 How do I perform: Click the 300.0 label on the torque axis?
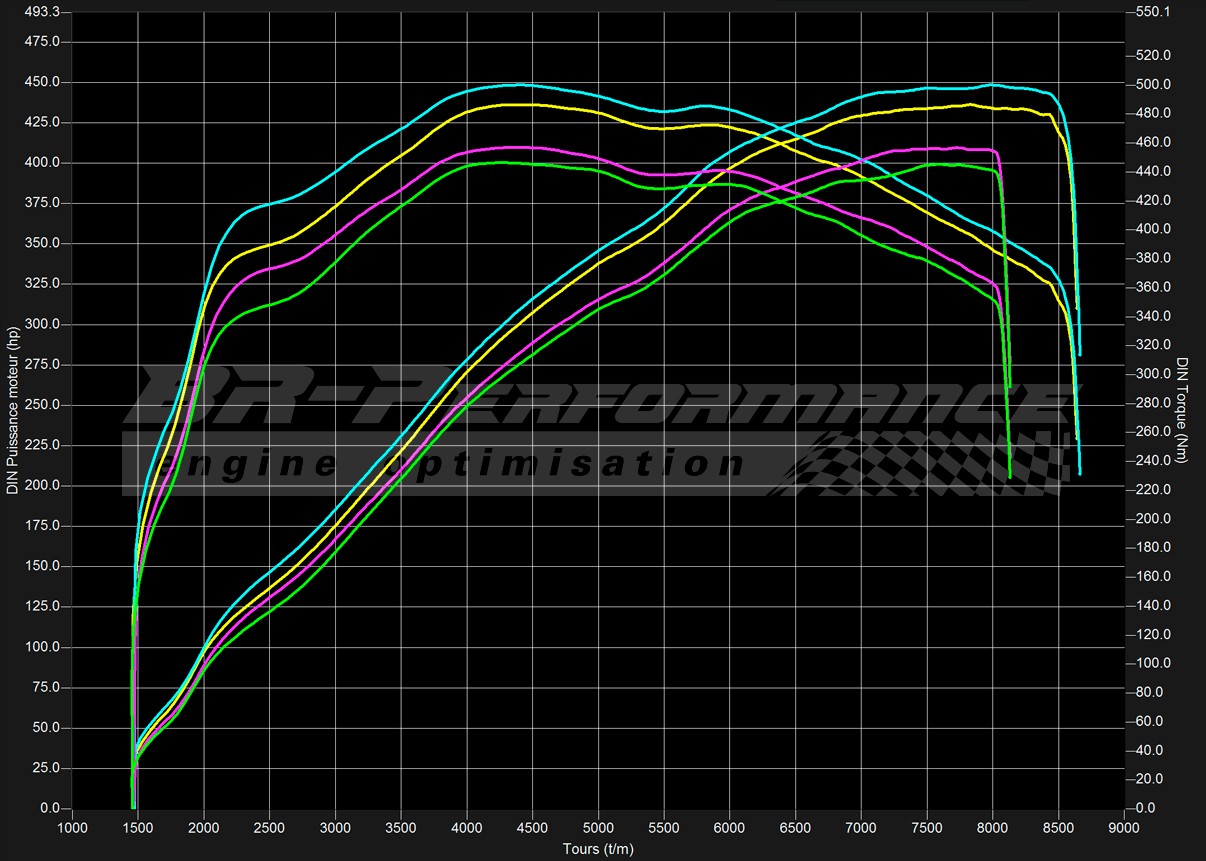tap(1153, 374)
